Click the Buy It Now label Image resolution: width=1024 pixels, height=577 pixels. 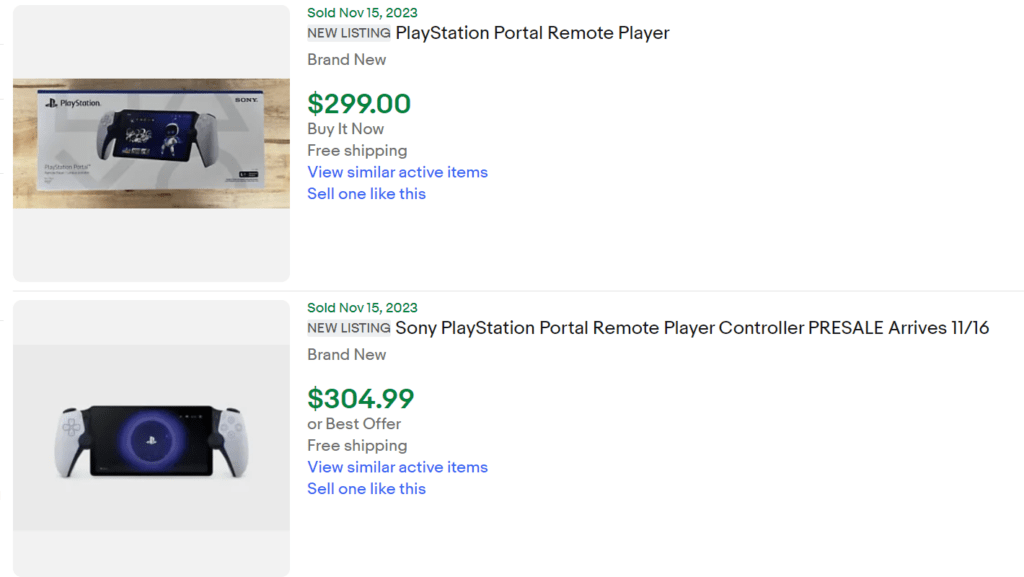point(345,129)
